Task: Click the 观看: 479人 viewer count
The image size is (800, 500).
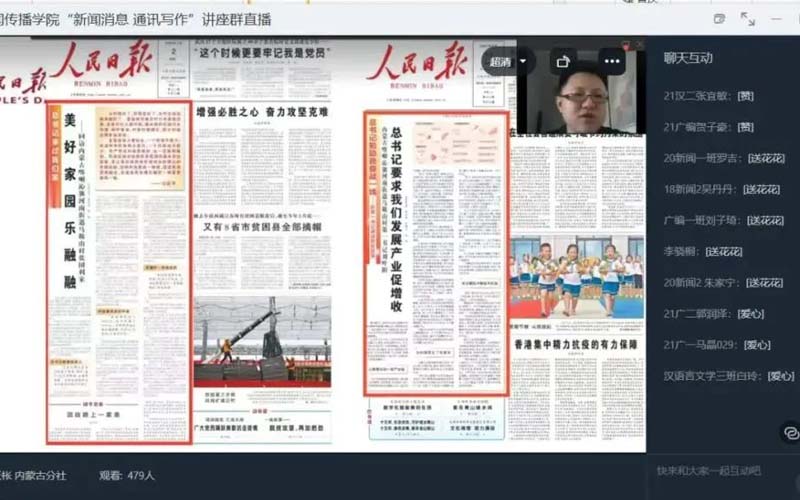Action: click(x=127, y=476)
